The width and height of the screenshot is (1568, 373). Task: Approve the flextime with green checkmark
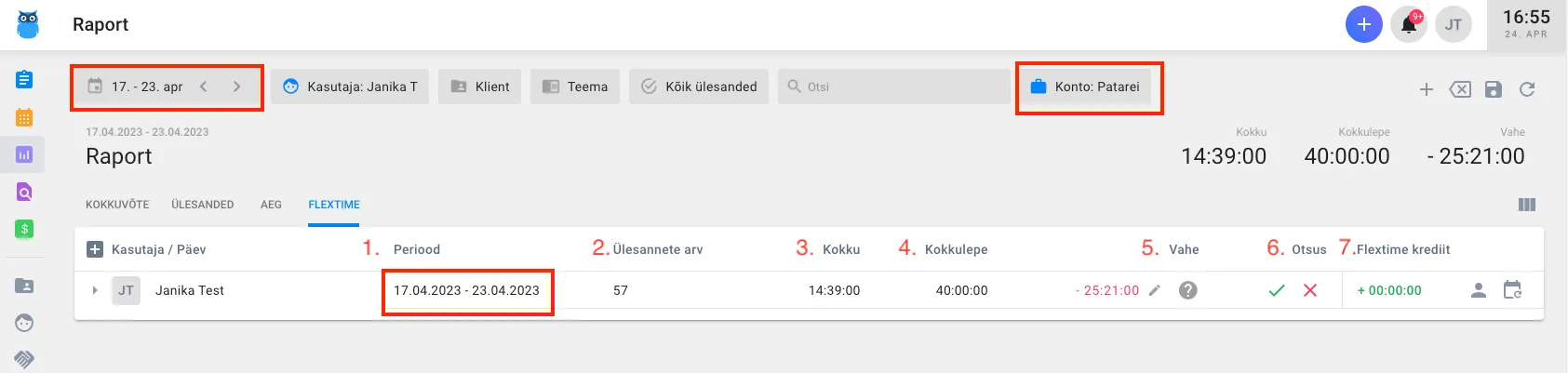(x=1277, y=290)
